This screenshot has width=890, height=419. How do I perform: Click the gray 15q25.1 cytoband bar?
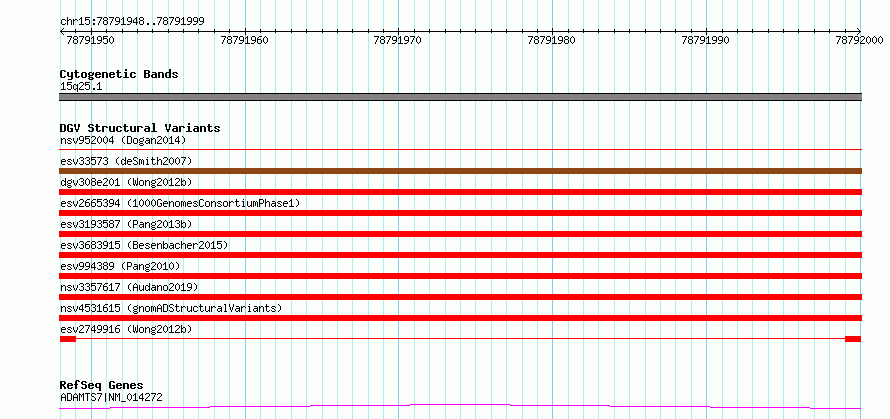[x=460, y=97]
